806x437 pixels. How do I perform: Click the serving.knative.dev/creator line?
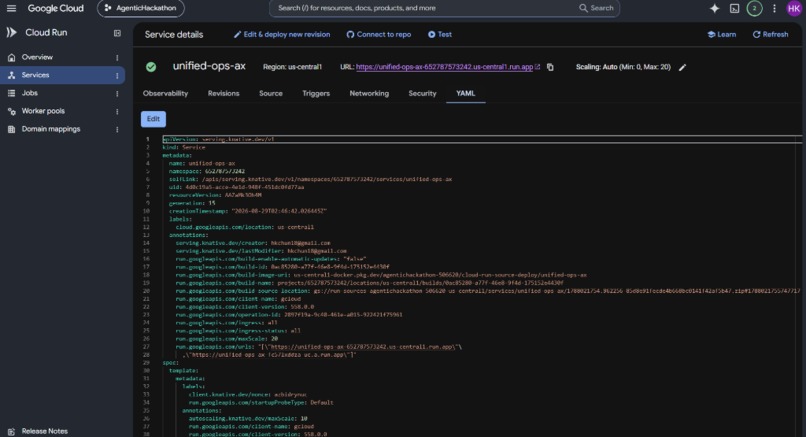[253, 243]
